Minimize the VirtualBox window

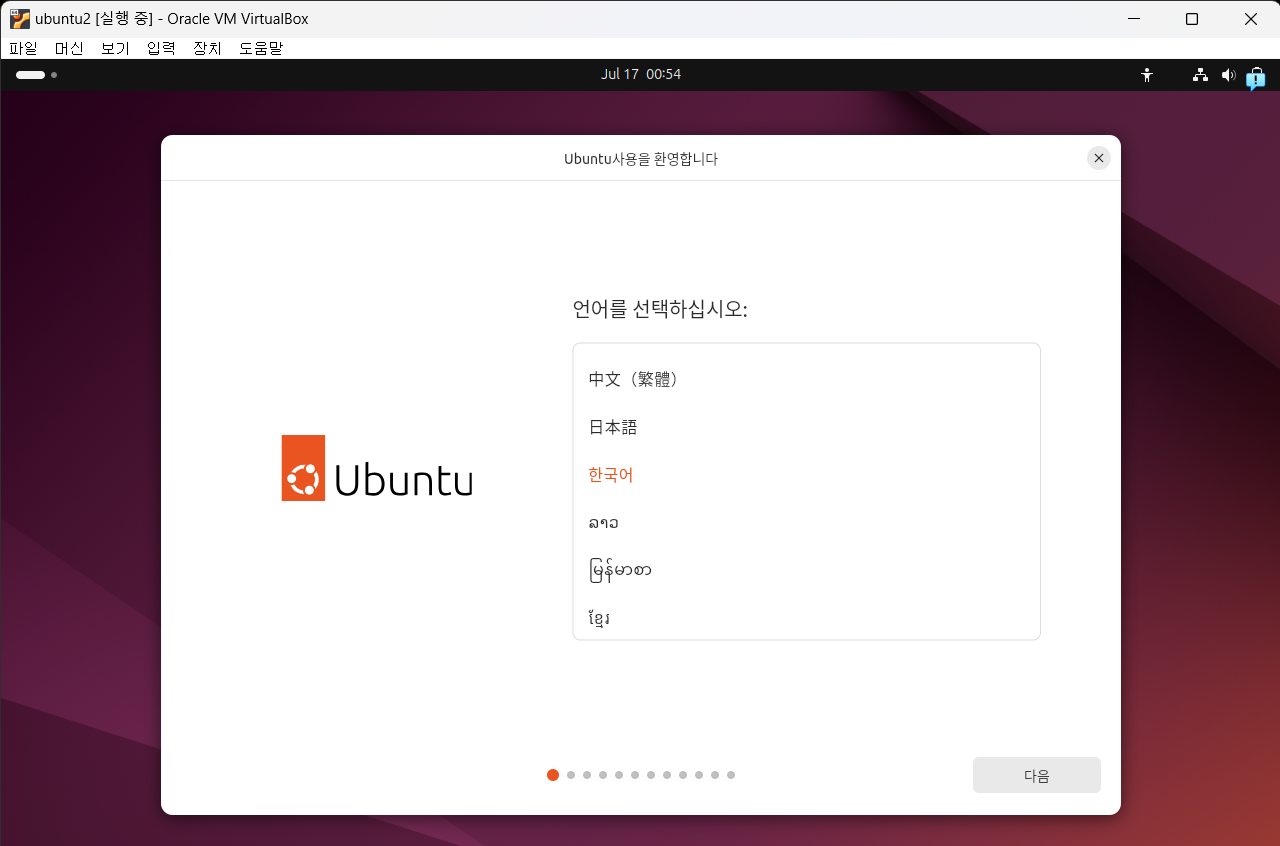pos(1133,19)
